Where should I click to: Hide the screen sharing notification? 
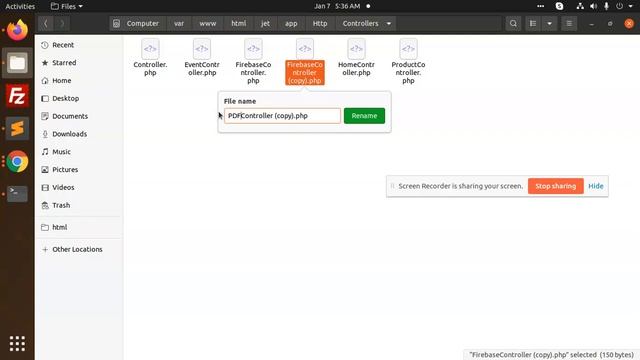point(596,186)
